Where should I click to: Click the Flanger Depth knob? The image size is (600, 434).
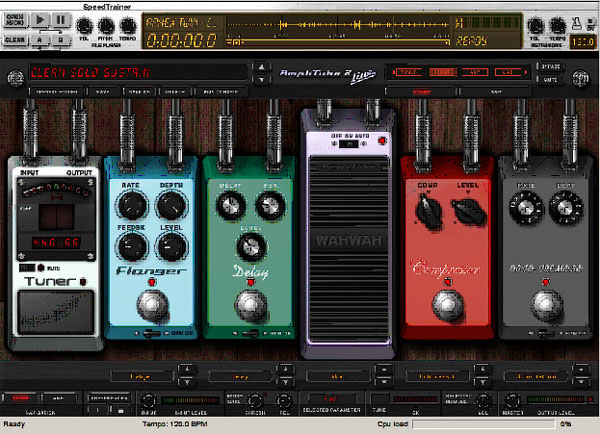coord(172,206)
